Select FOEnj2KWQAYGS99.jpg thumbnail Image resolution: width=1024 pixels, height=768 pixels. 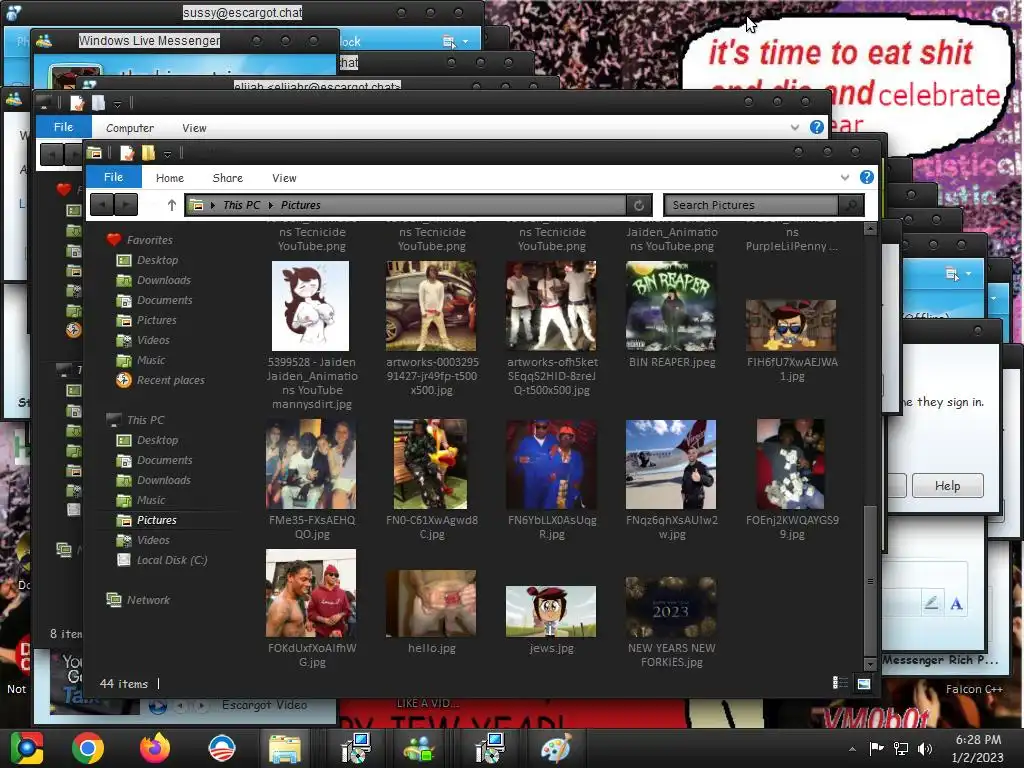(791, 464)
